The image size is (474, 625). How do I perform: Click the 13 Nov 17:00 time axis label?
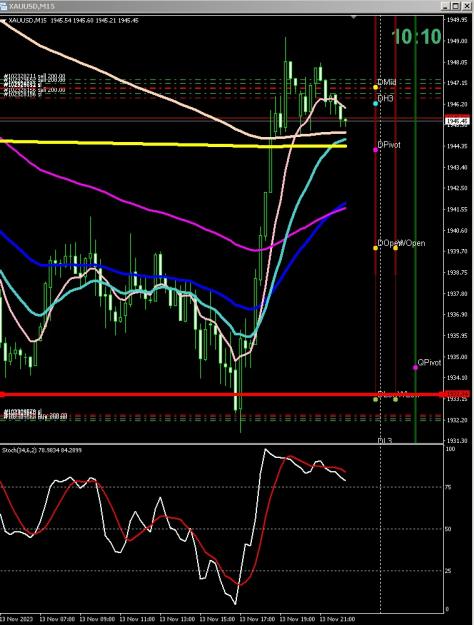[x=258, y=619]
